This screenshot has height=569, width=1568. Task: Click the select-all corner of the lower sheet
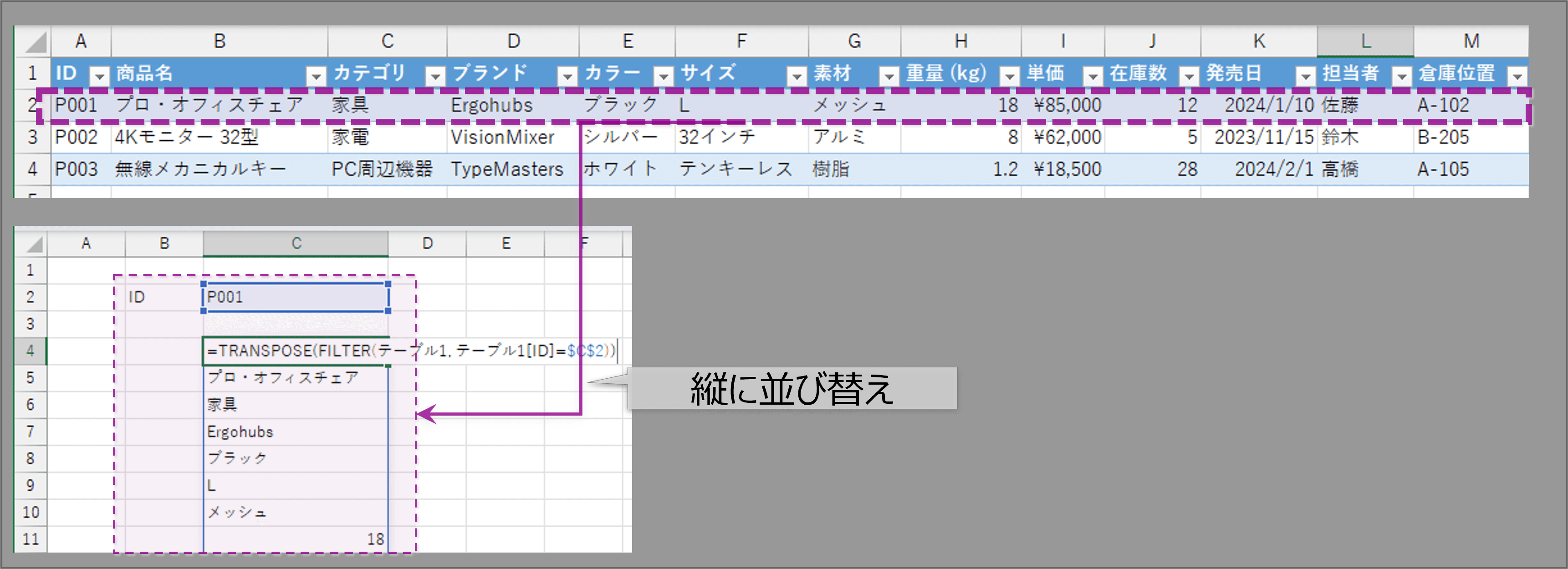[32, 244]
